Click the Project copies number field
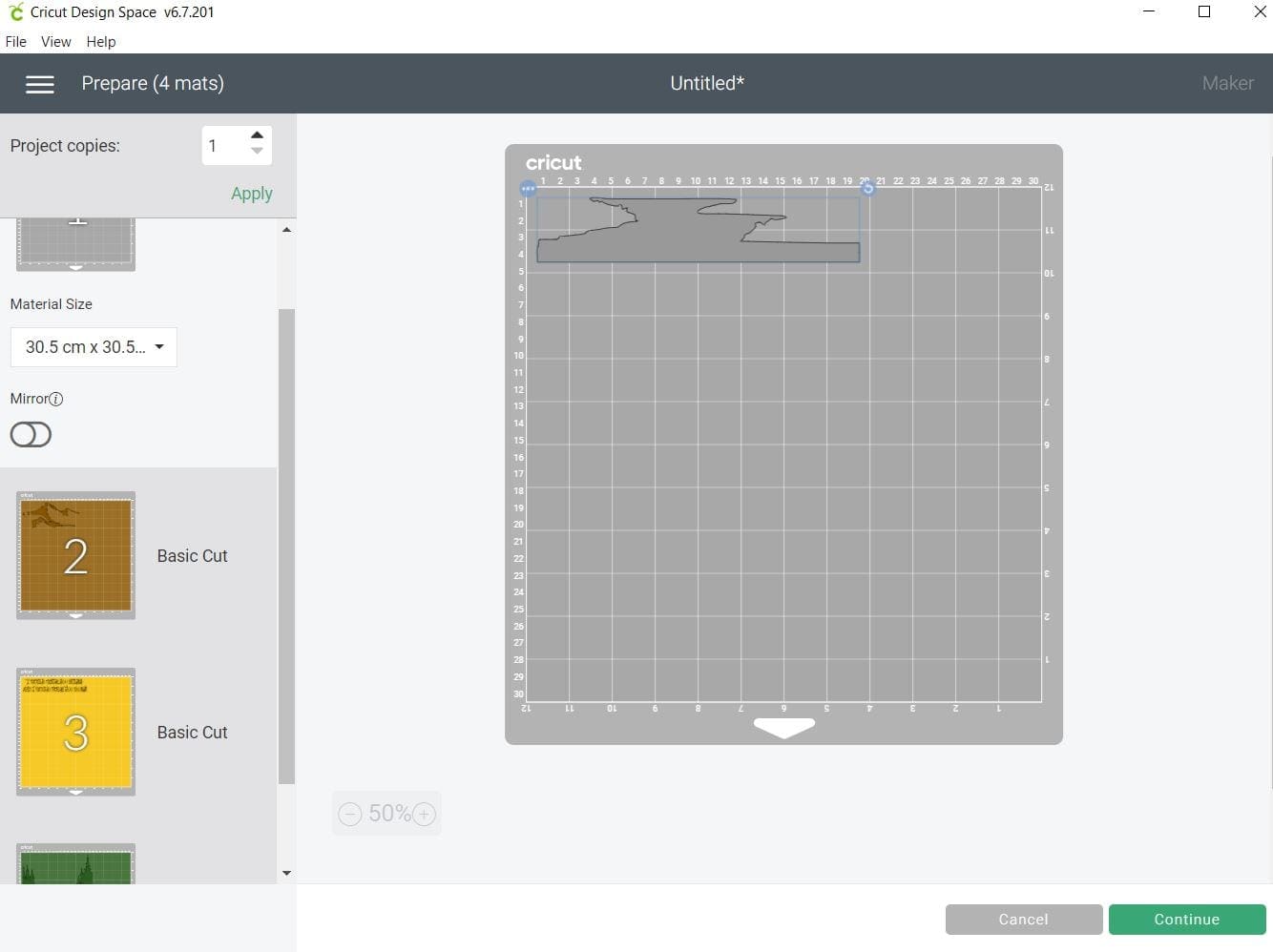 coord(225,145)
